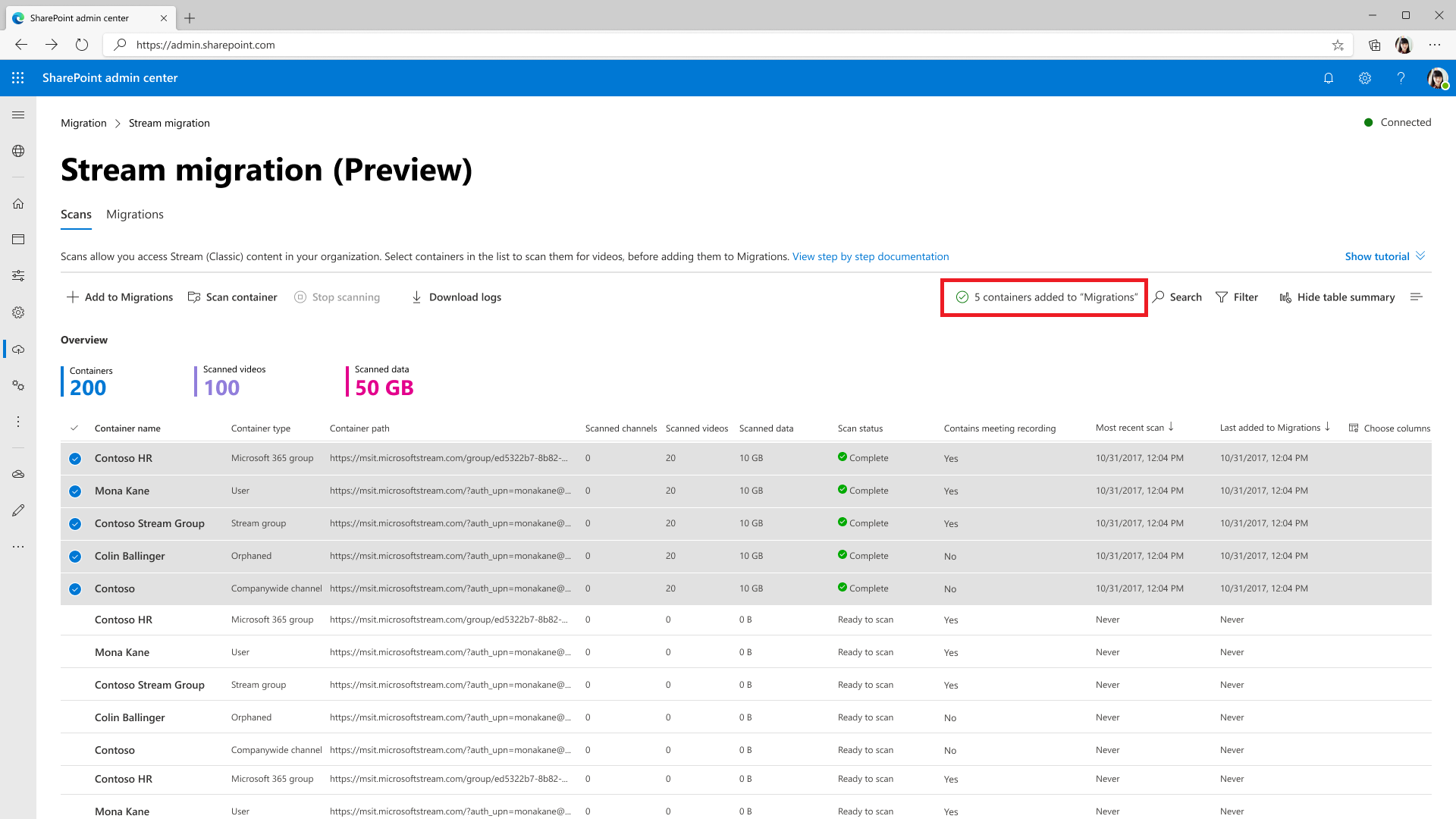Screen dimensions: 1456x819
Task: Switch to the Migrations tab
Action: click(x=135, y=214)
